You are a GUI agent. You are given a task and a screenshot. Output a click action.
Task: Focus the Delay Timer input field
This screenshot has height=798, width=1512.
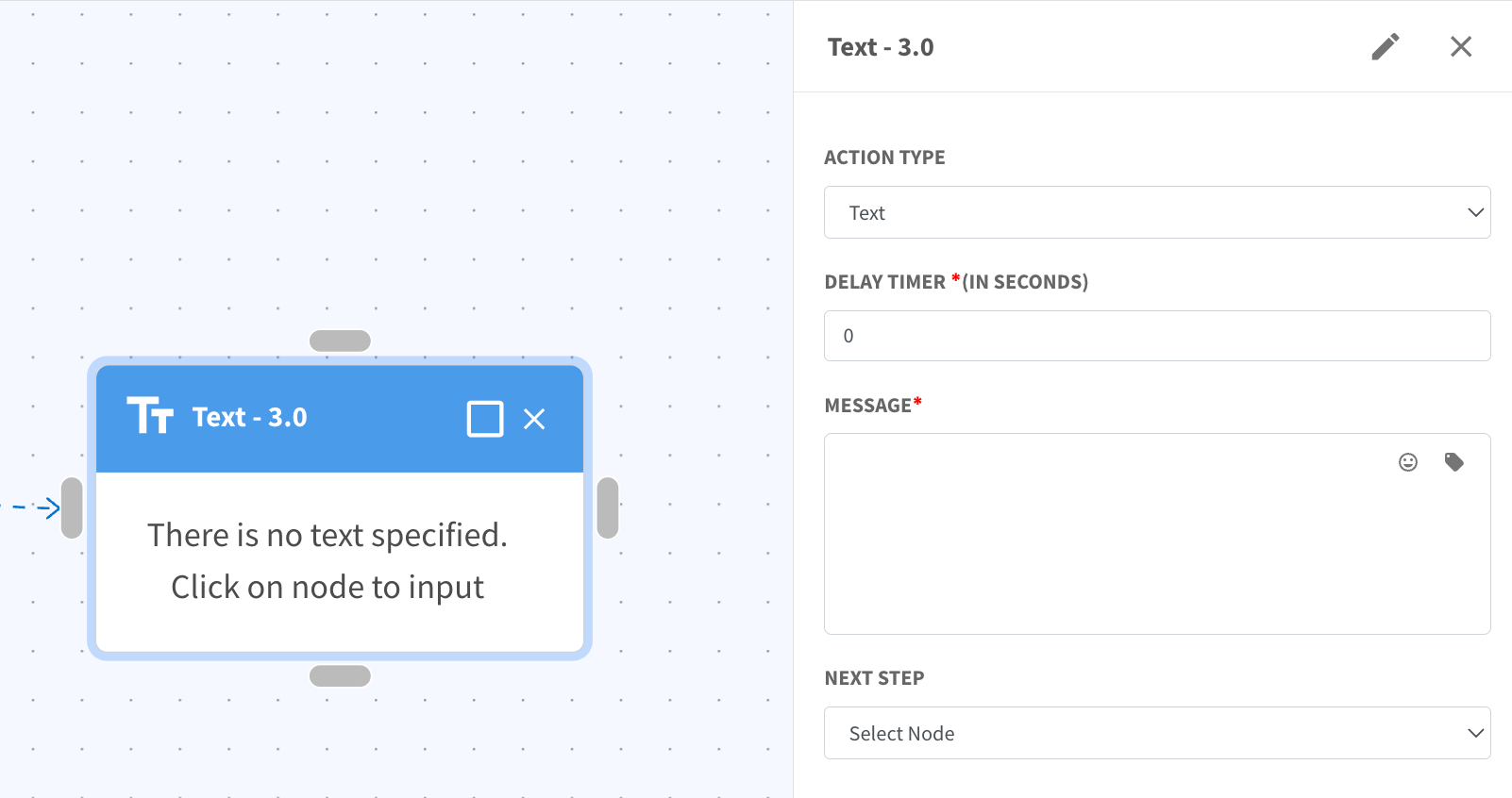(1157, 336)
